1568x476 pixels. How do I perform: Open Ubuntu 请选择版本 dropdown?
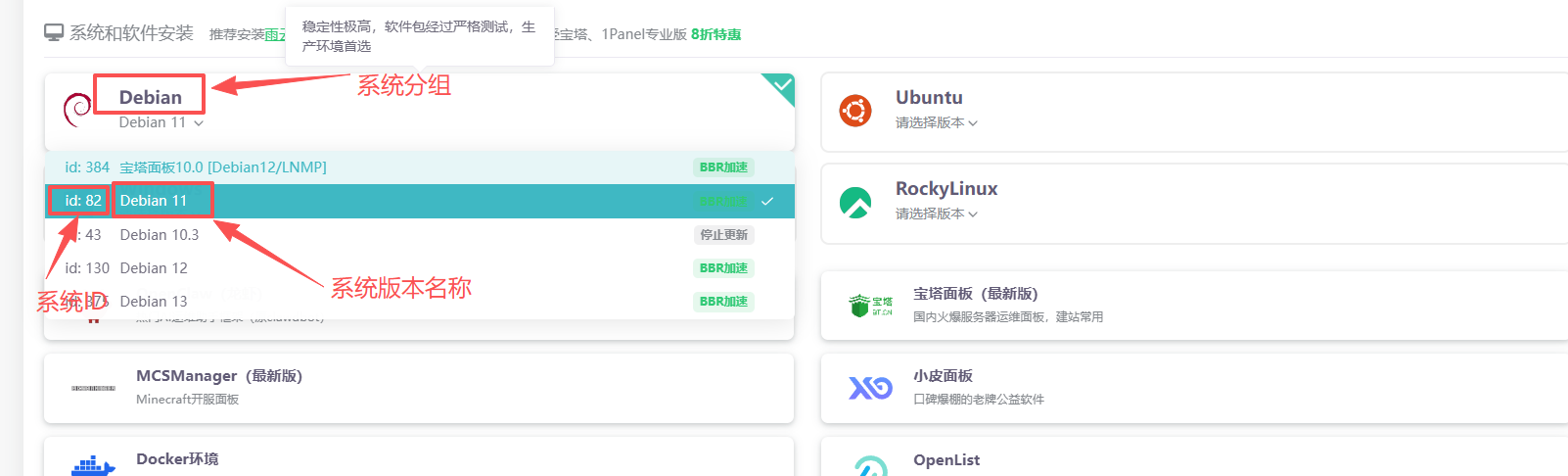coord(937,122)
